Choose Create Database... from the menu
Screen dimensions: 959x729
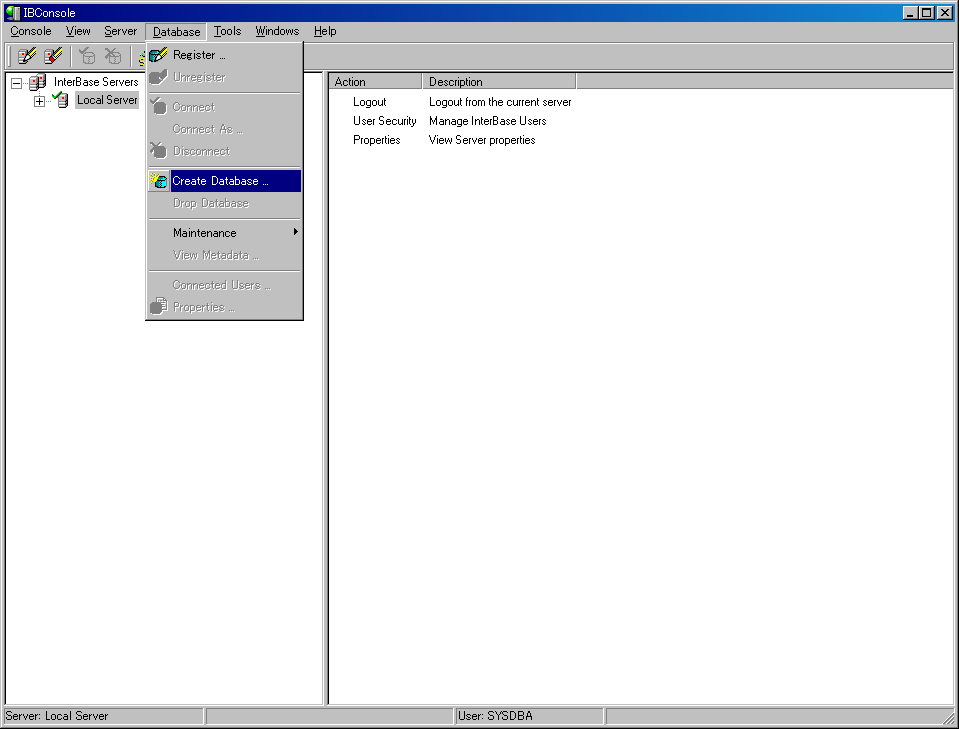click(x=220, y=181)
